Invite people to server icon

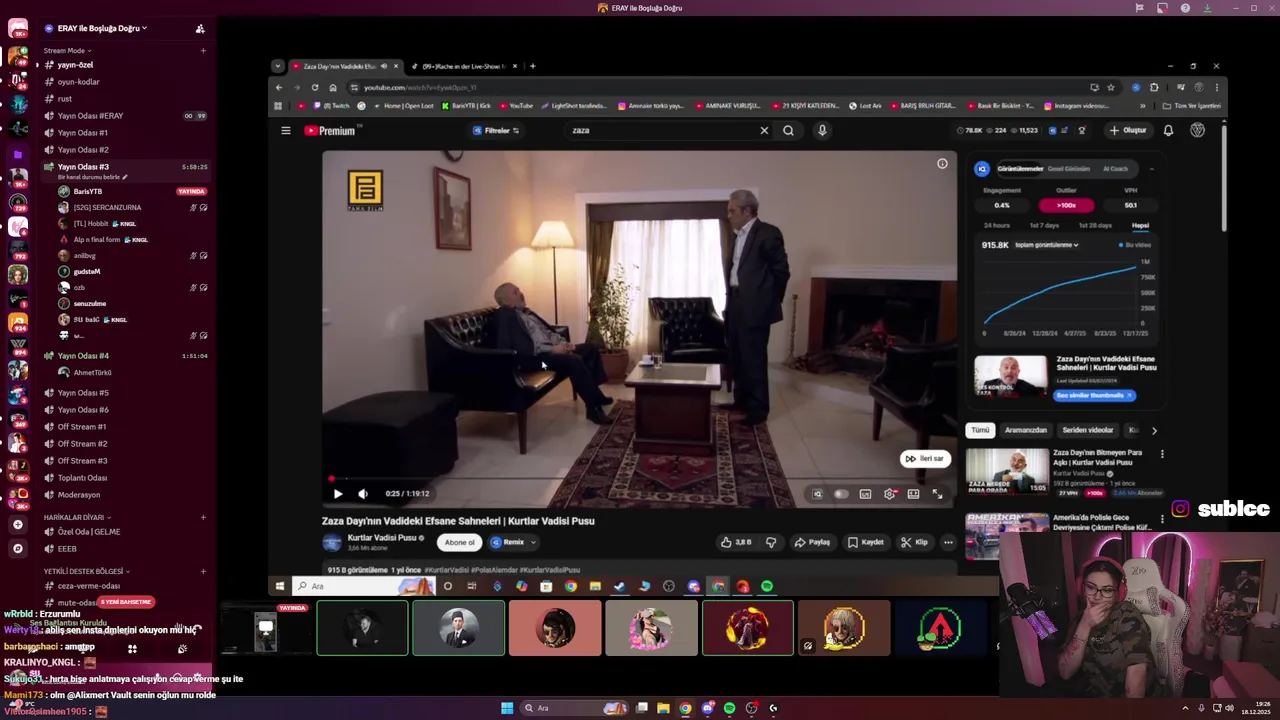[x=200, y=29]
